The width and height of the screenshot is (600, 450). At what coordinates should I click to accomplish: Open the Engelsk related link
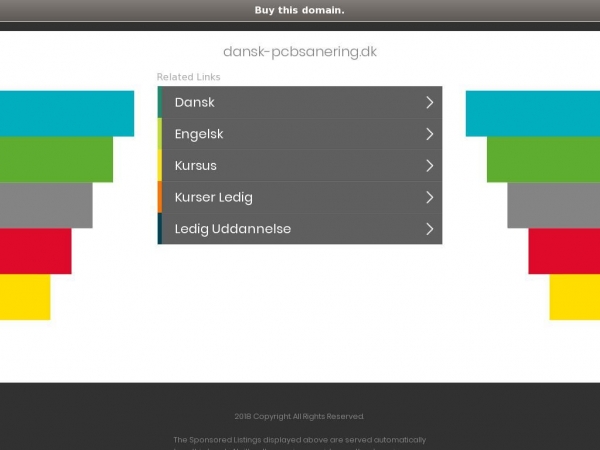click(x=300, y=134)
